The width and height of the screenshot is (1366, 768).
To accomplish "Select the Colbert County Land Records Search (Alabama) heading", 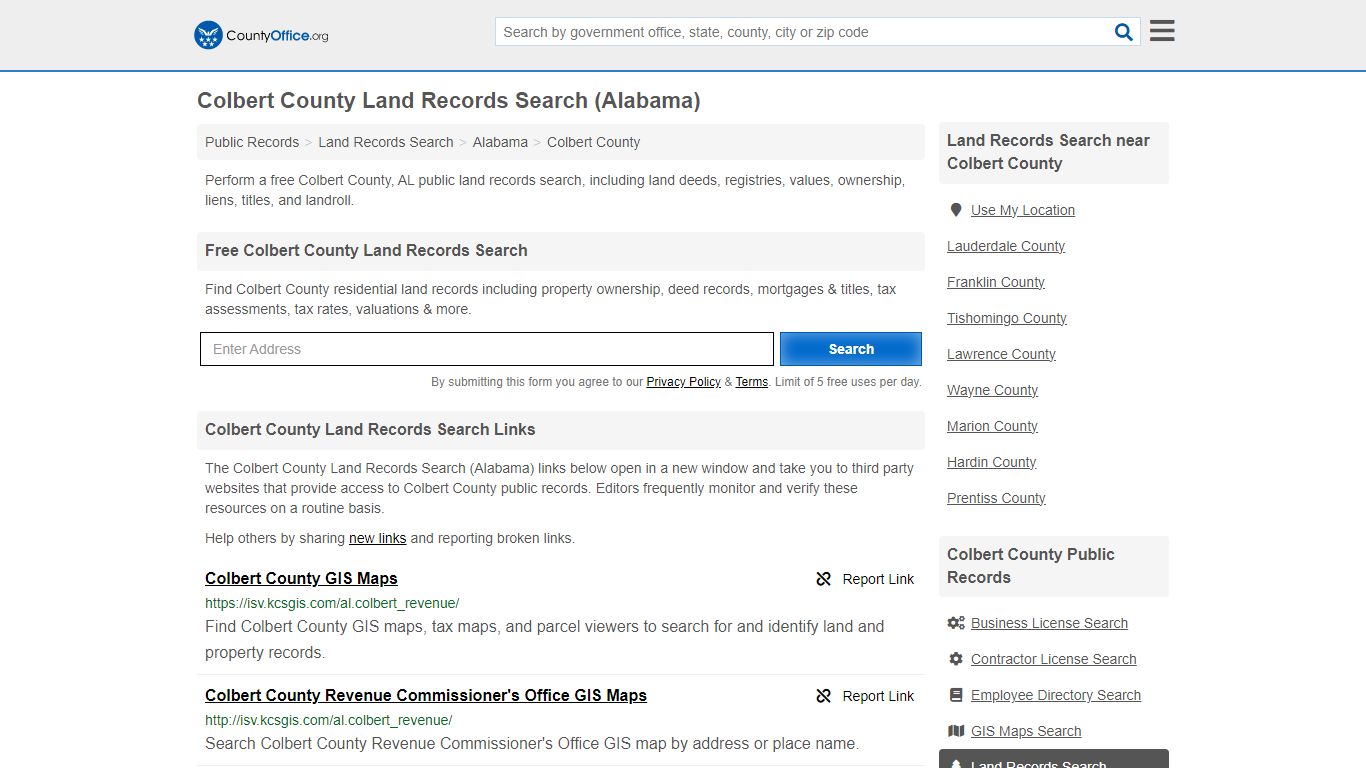I will 449,100.
